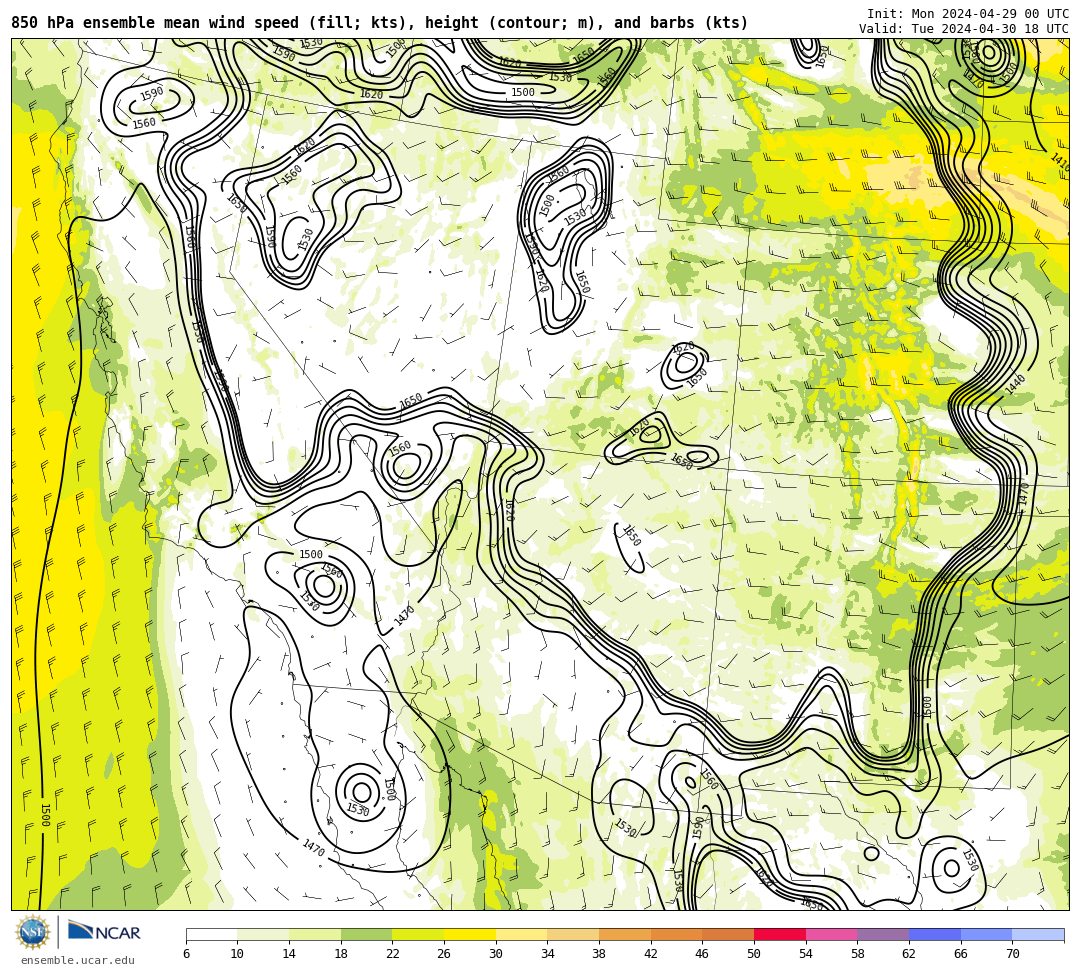Viewport: 1080px width, 973px height.
Task: Pick the light orange 34–38 kts colorbar segment
Action: tap(573, 934)
